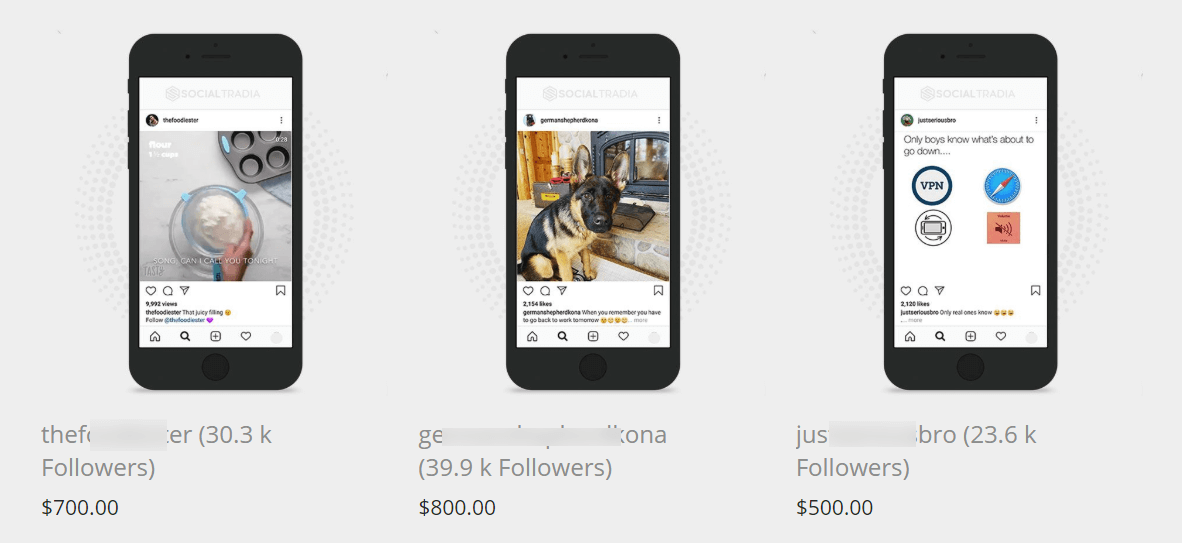Open three-dot menu on justseriousbro post
This screenshot has height=543, width=1182.
pos(1036,120)
